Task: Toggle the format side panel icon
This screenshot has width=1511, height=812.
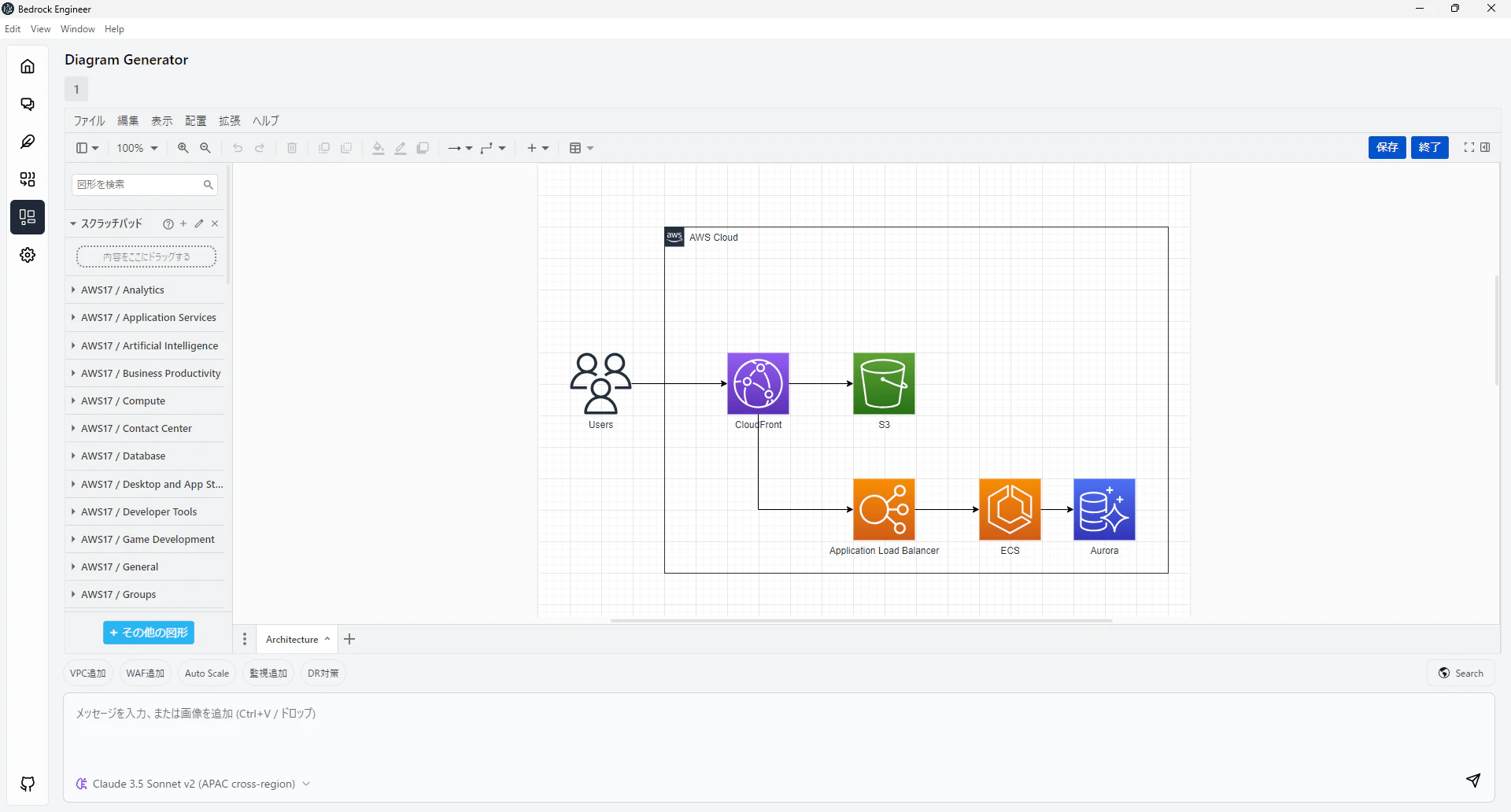Action: pos(1485,147)
